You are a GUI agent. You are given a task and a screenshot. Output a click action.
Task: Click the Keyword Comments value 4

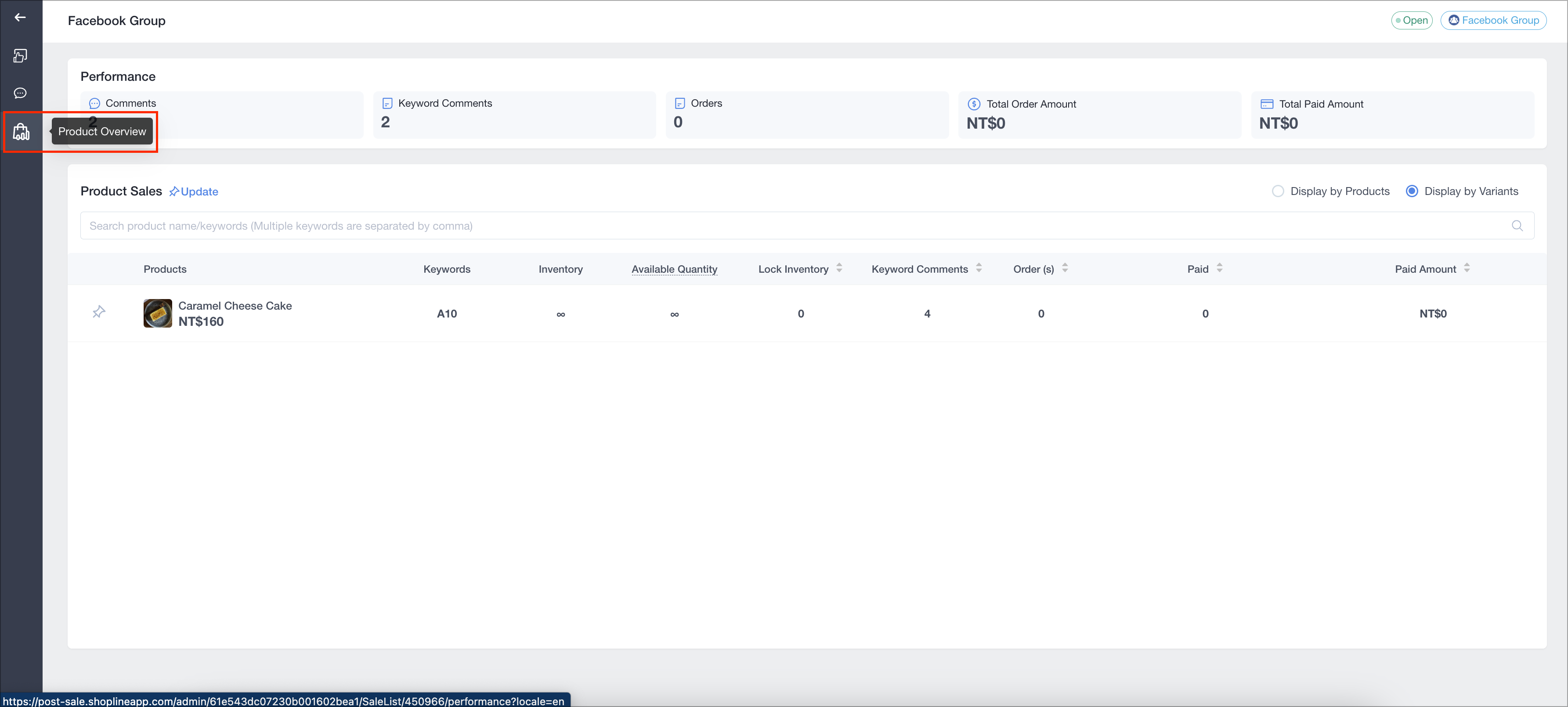[927, 314]
